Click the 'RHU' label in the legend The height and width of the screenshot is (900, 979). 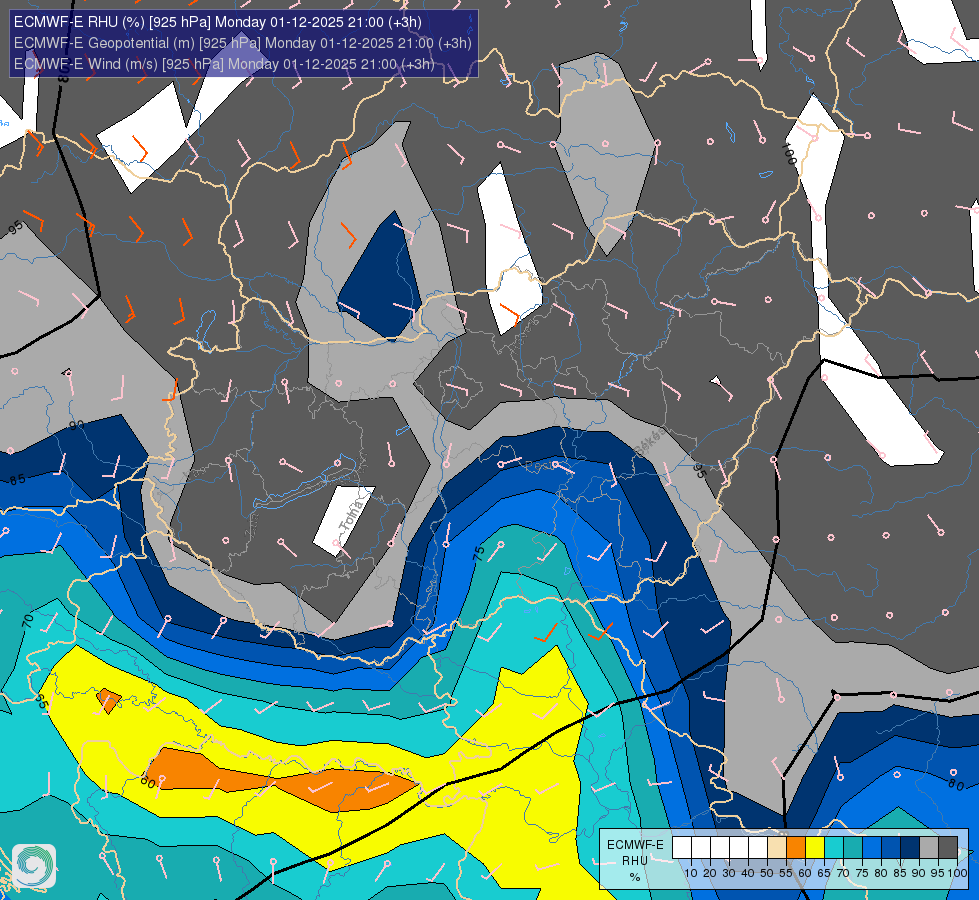635,861
